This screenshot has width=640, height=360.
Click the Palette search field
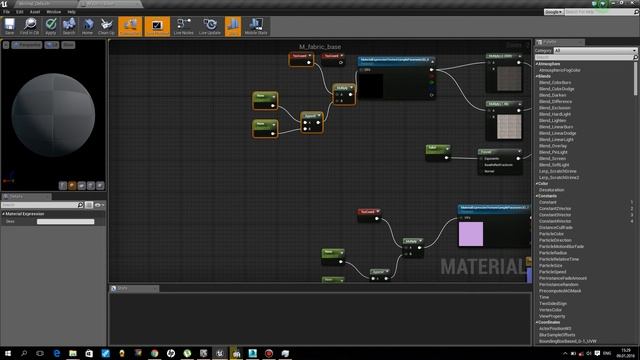584,58
